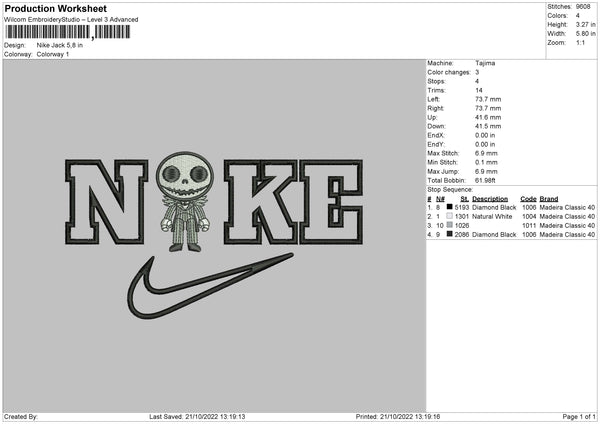Select the Color changes value 3
The width and height of the screenshot is (600, 424).
point(477,72)
